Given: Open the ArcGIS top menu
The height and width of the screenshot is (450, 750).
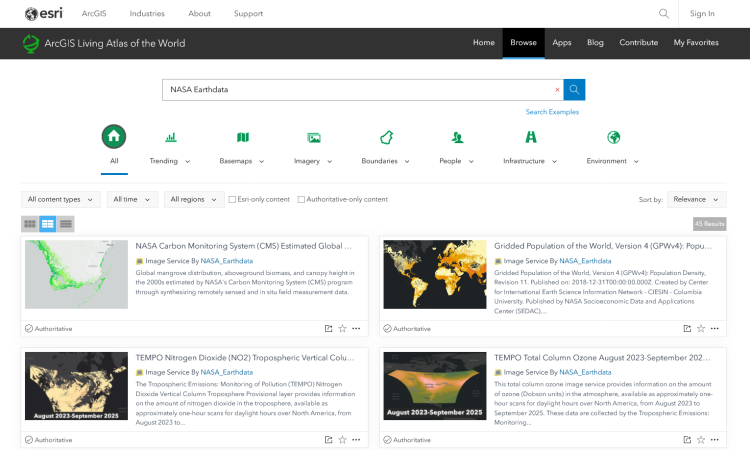Looking at the screenshot, I should click(x=94, y=13).
